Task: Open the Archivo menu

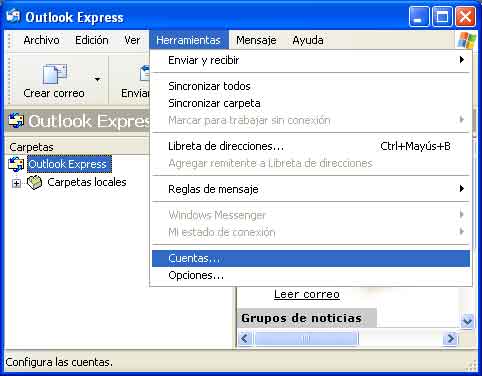Action: pos(41,40)
